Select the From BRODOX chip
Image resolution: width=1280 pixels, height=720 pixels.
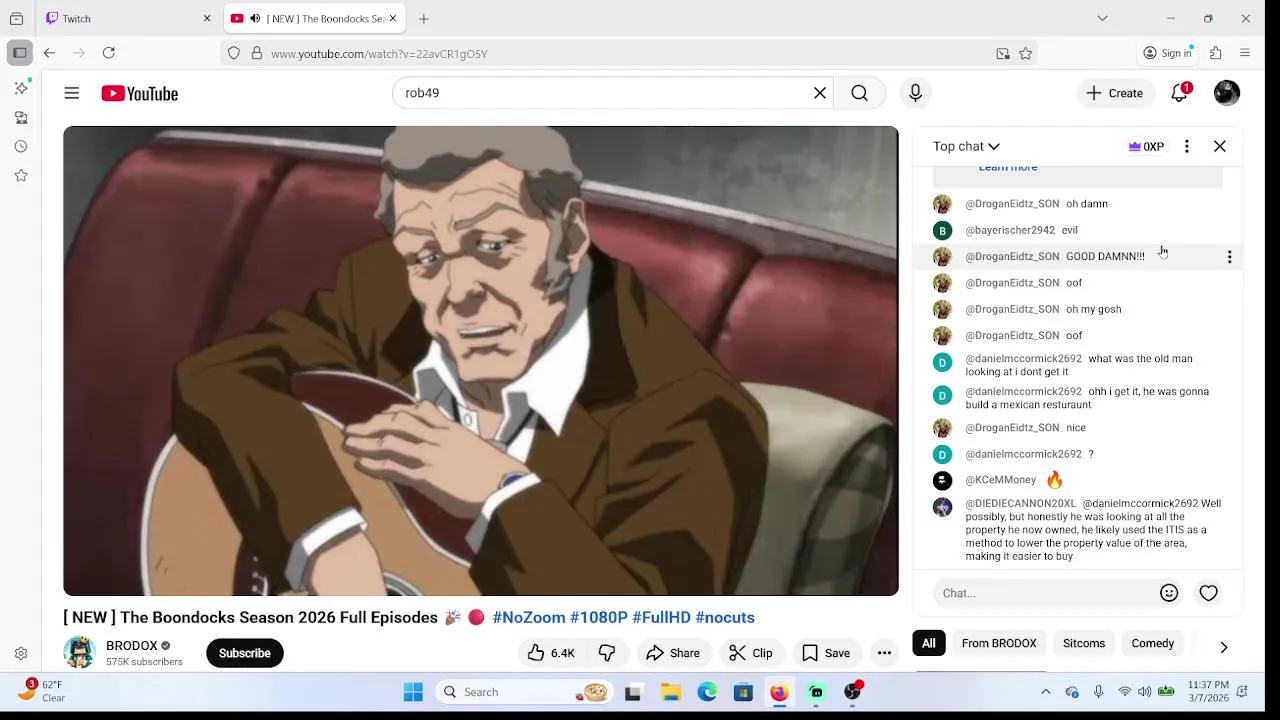999,643
